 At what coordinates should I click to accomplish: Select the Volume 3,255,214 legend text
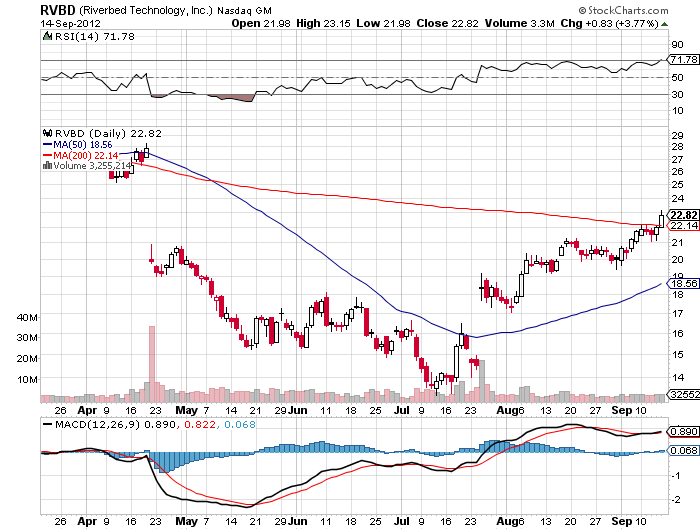92,166
